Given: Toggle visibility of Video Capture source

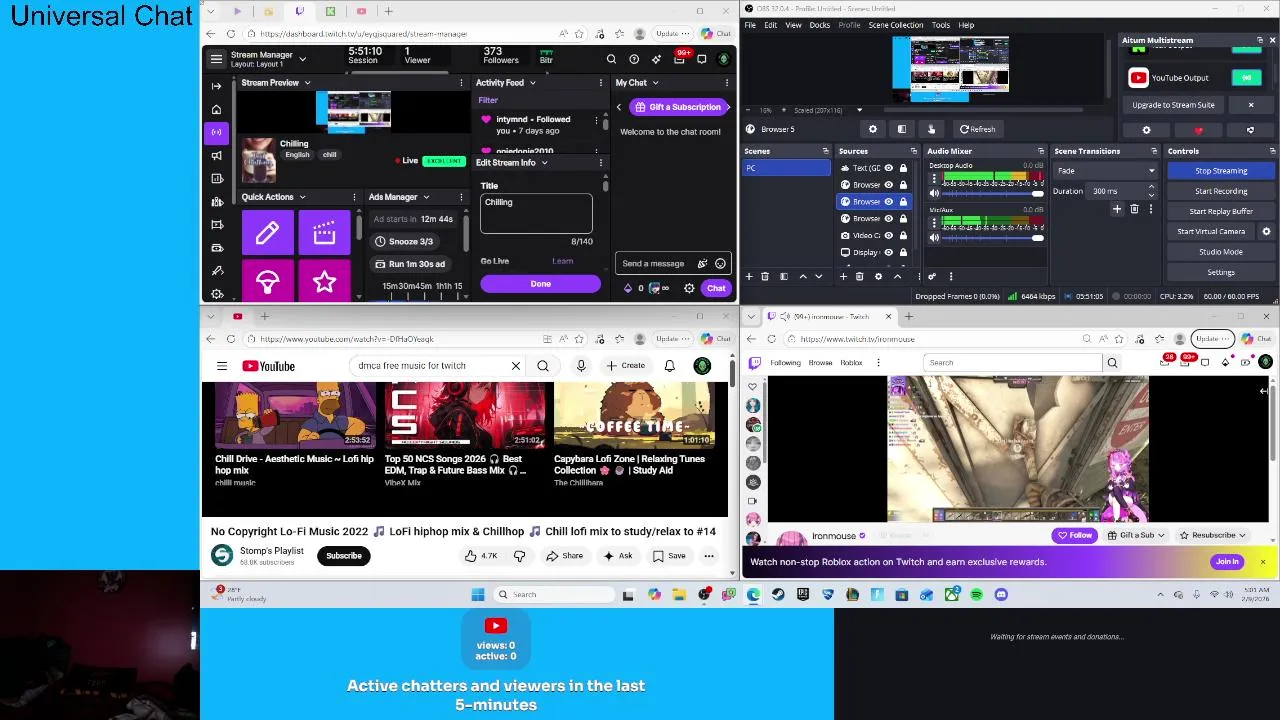Looking at the screenshot, I should pos(888,235).
